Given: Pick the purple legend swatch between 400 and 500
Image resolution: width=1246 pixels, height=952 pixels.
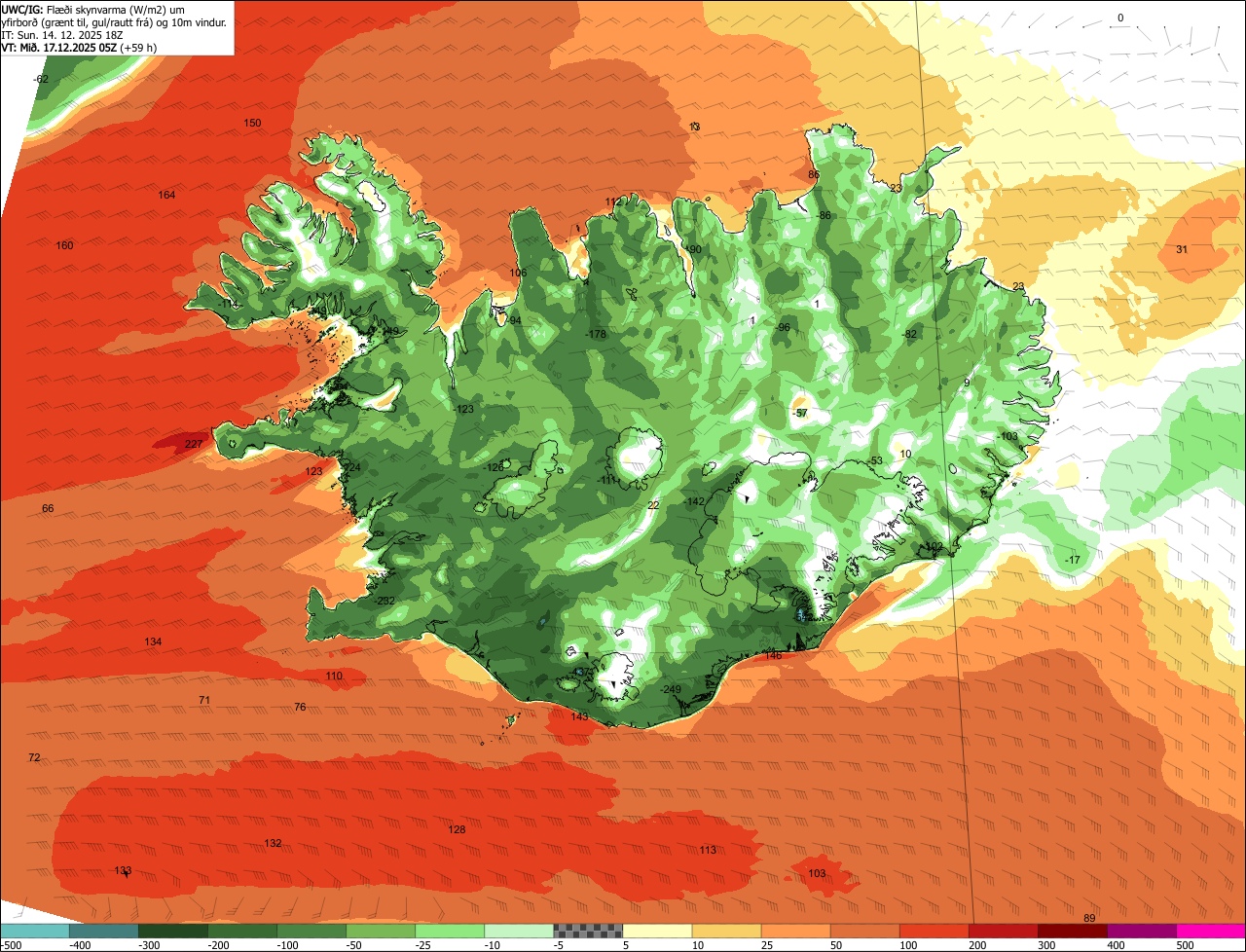Looking at the screenshot, I should pos(1141,931).
